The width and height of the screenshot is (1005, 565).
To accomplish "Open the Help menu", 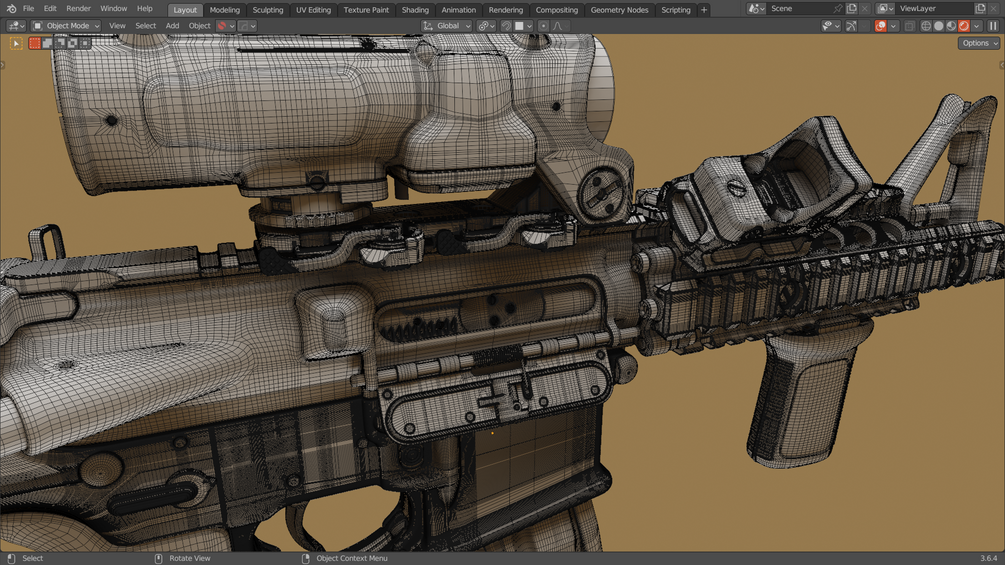I will [x=145, y=9].
